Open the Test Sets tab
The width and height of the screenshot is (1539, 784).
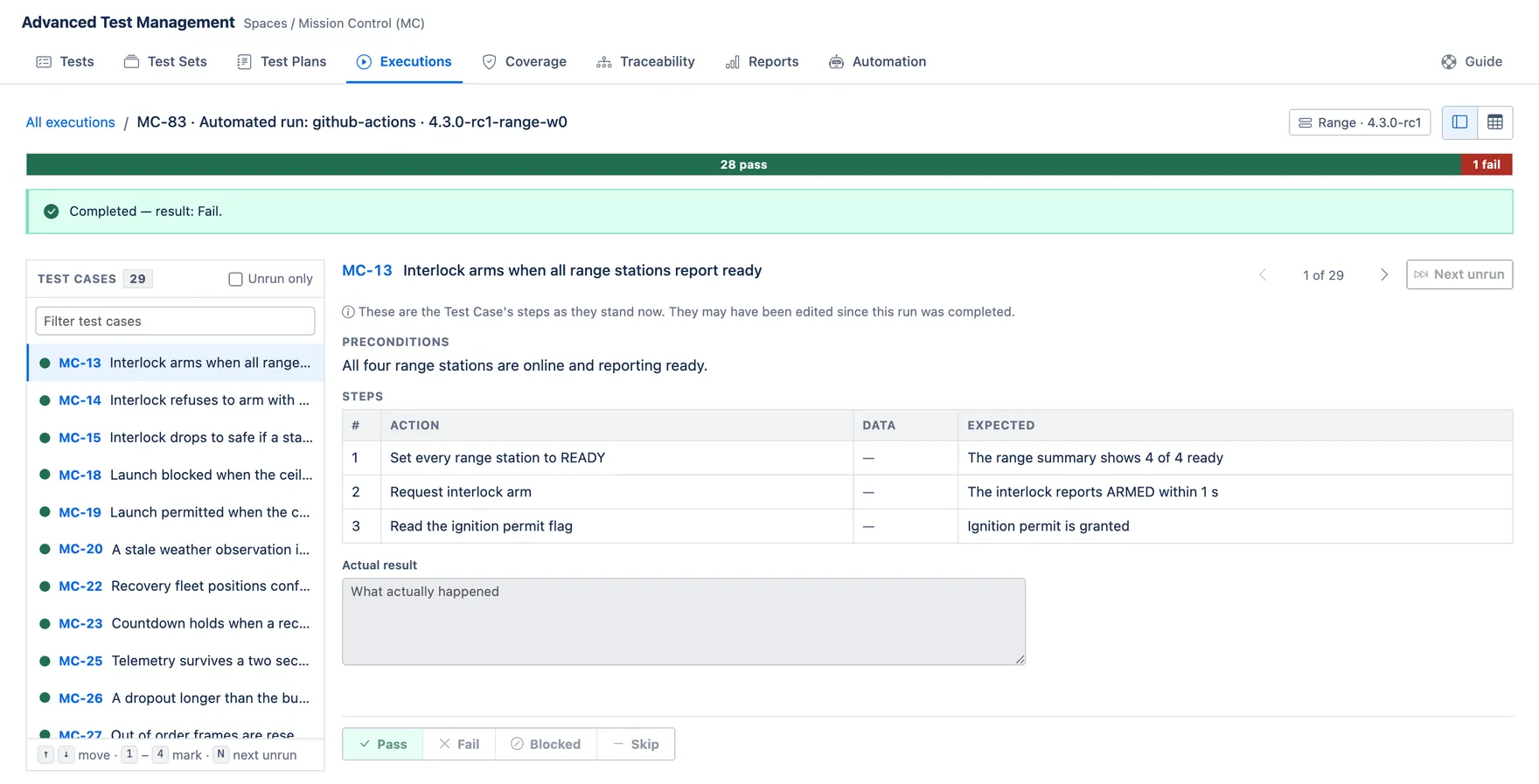[x=166, y=62]
